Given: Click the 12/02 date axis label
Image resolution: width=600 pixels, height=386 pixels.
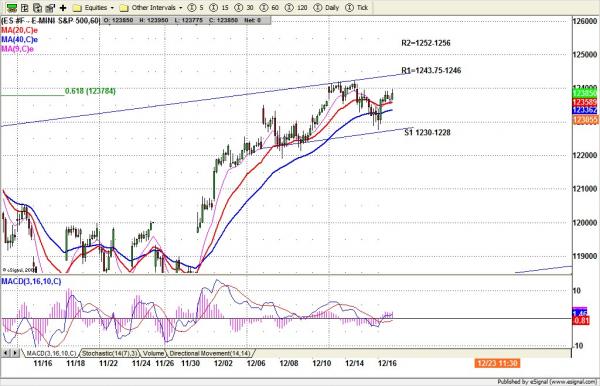Looking at the screenshot, I should point(223,363).
